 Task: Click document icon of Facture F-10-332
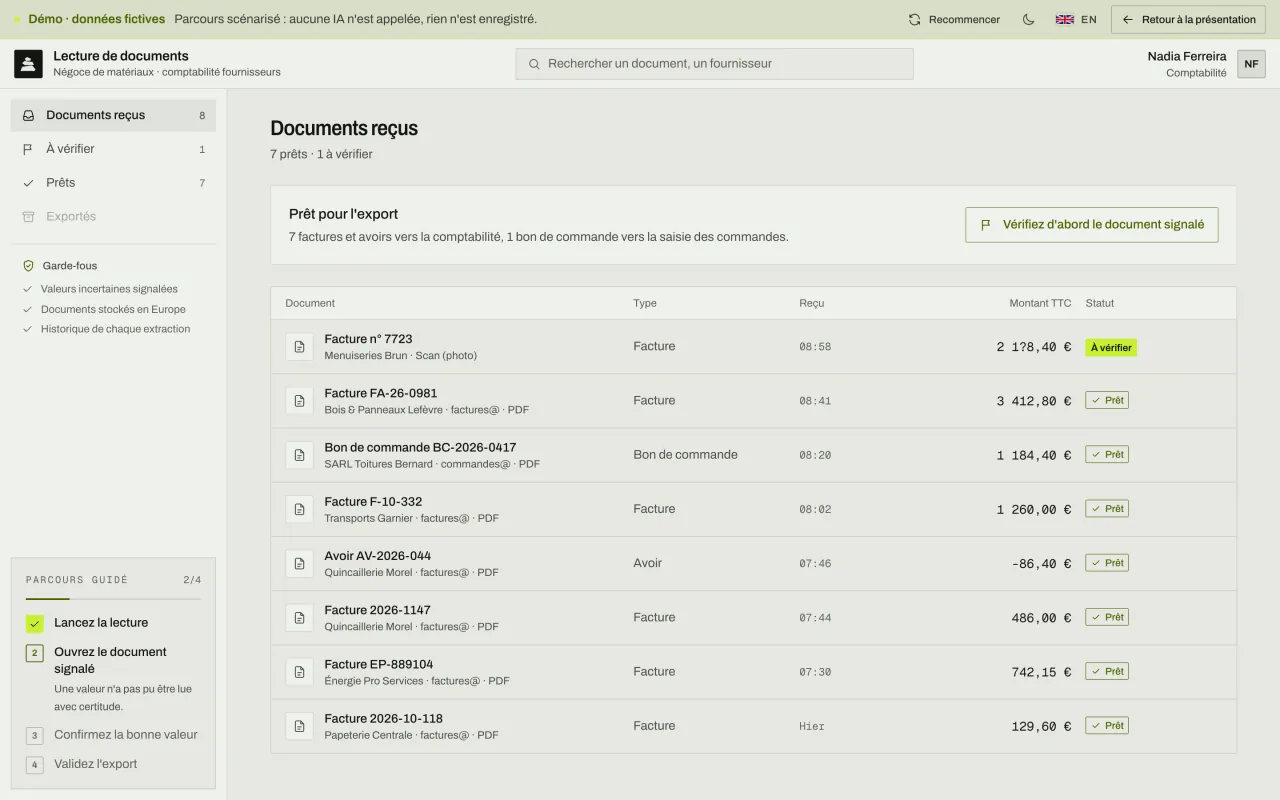point(299,509)
